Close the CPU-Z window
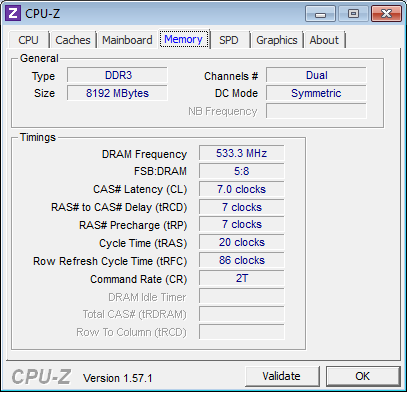The height and width of the screenshot is (393, 408). pos(386,14)
